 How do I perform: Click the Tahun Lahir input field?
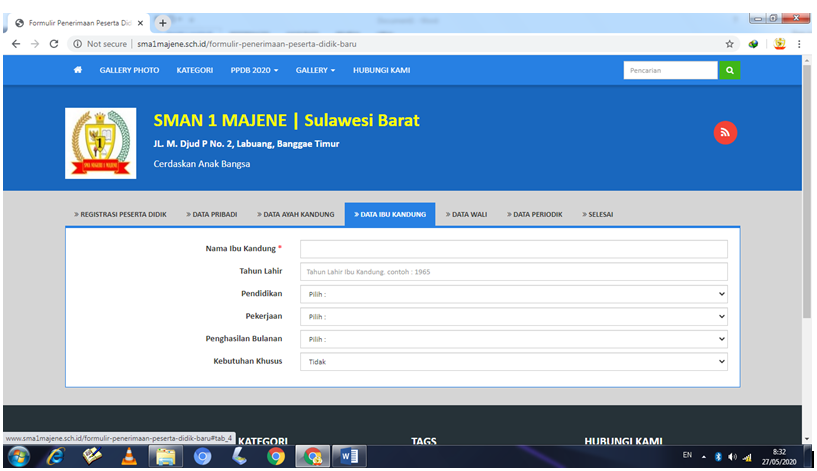coord(513,272)
